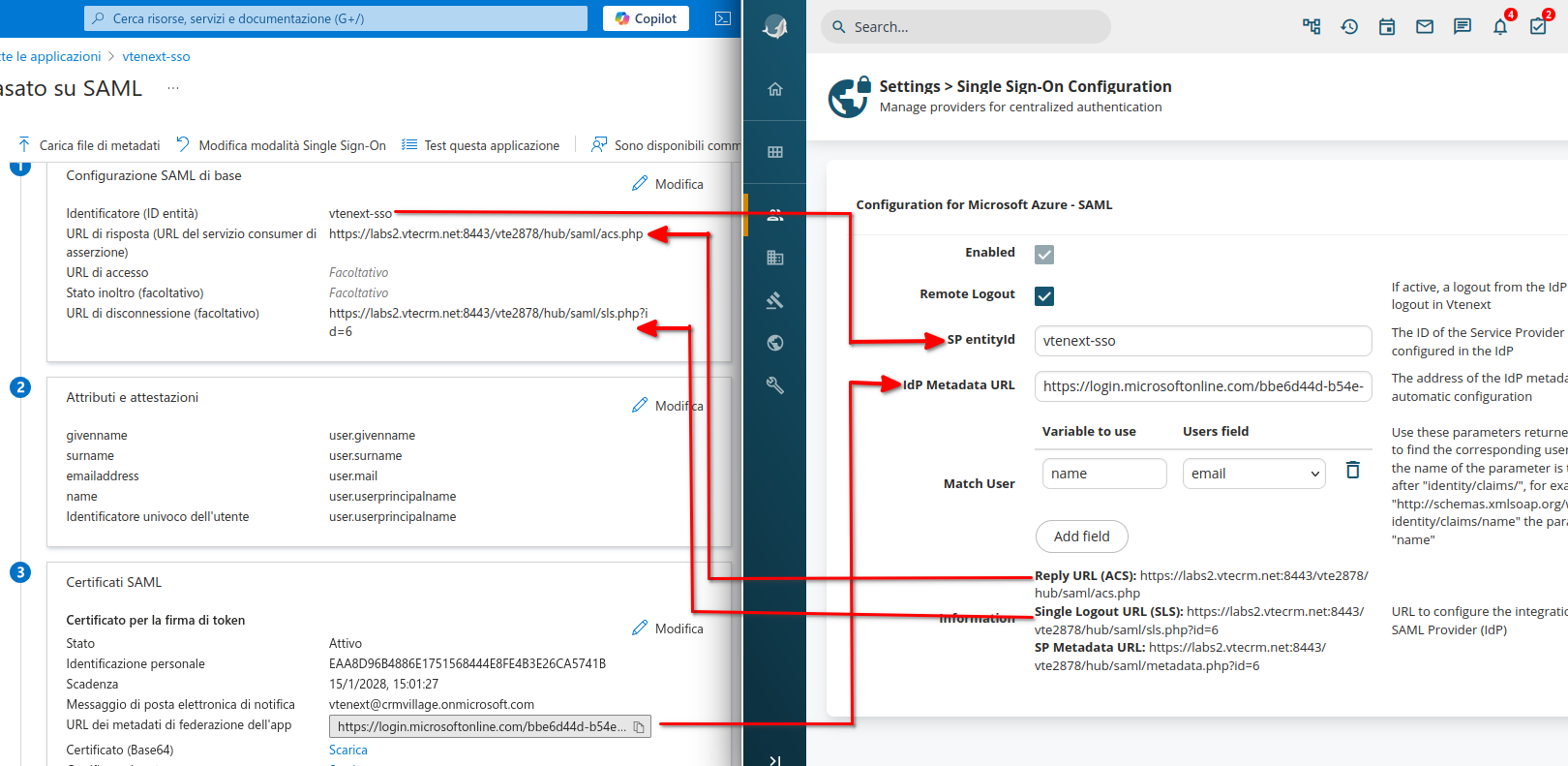Click the Azure sls.php logout URL value
The height and width of the screenshot is (766, 1568).
[489, 322]
